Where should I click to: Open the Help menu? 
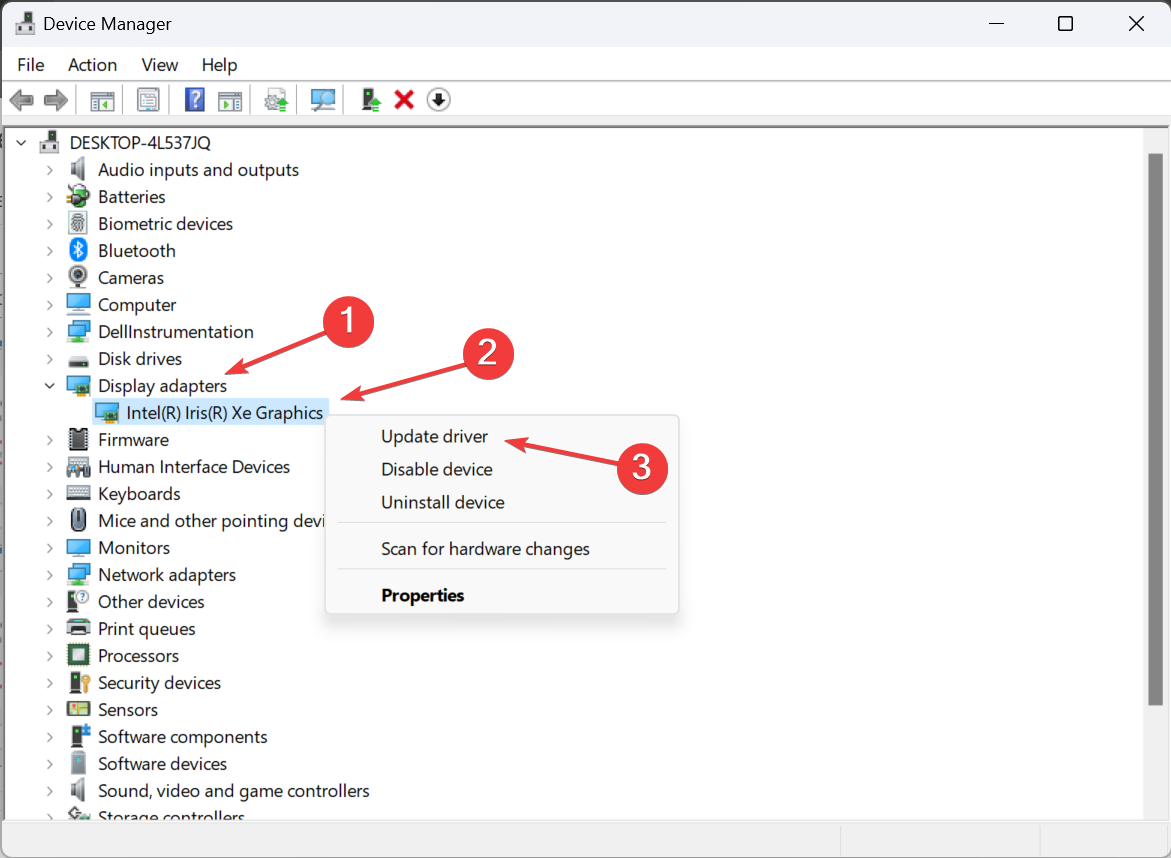[219, 65]
